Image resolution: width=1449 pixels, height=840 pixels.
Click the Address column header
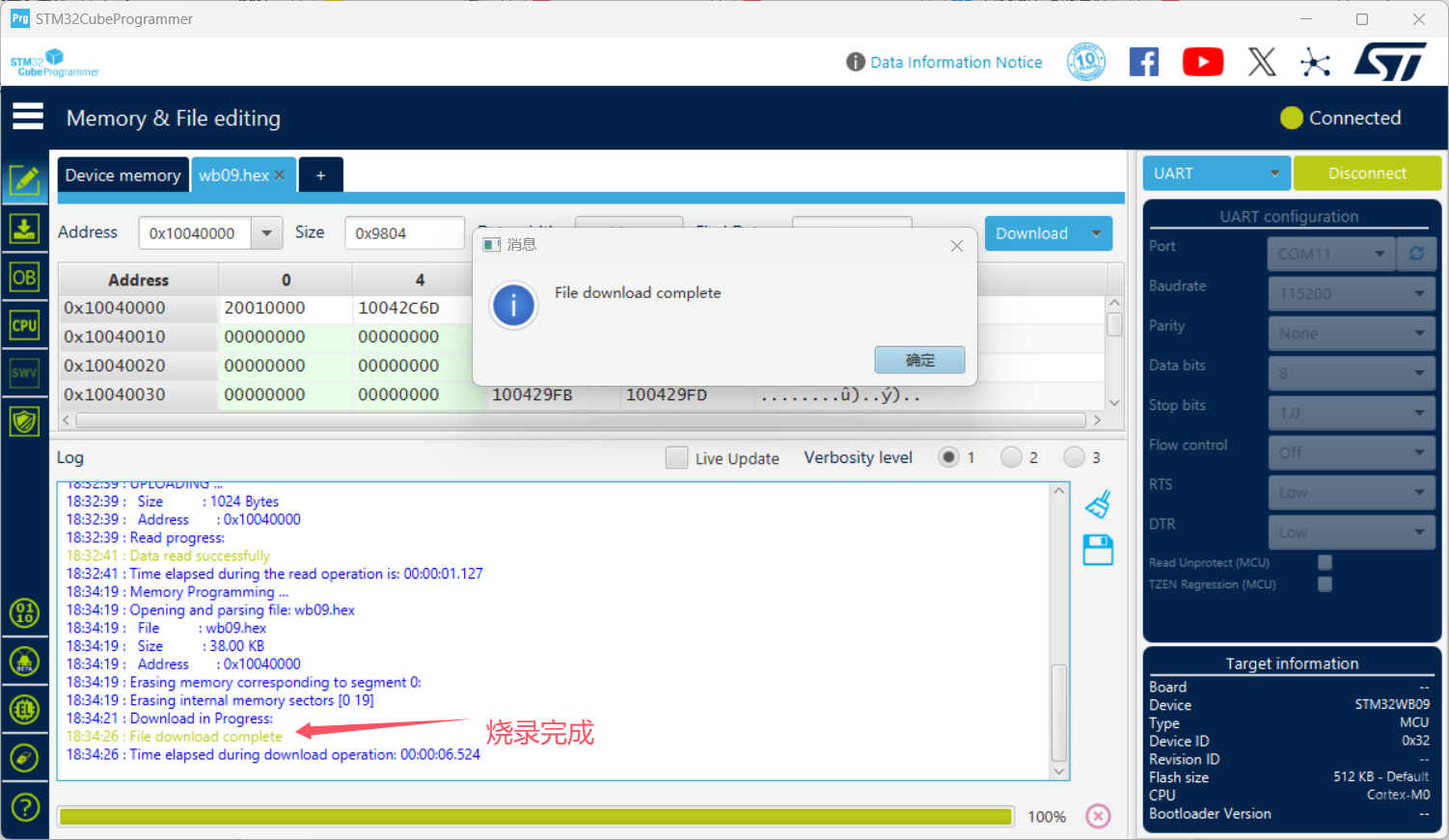tap(139, 280)
